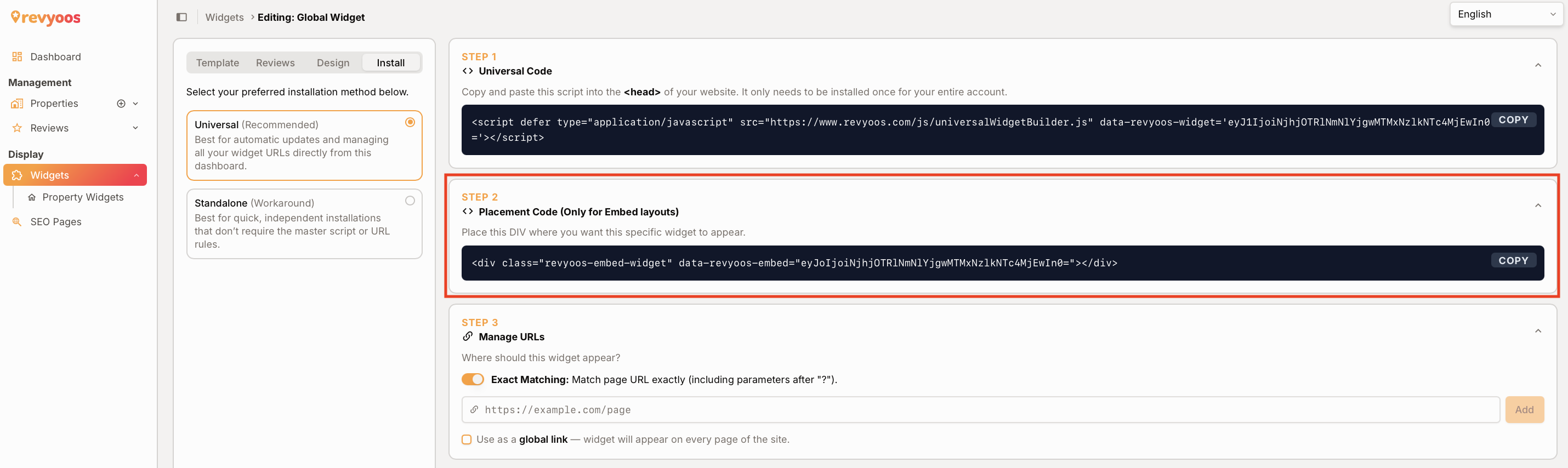Click the Universal Code script text
The width and height of the screenshot is (1568, 468).
981,130
